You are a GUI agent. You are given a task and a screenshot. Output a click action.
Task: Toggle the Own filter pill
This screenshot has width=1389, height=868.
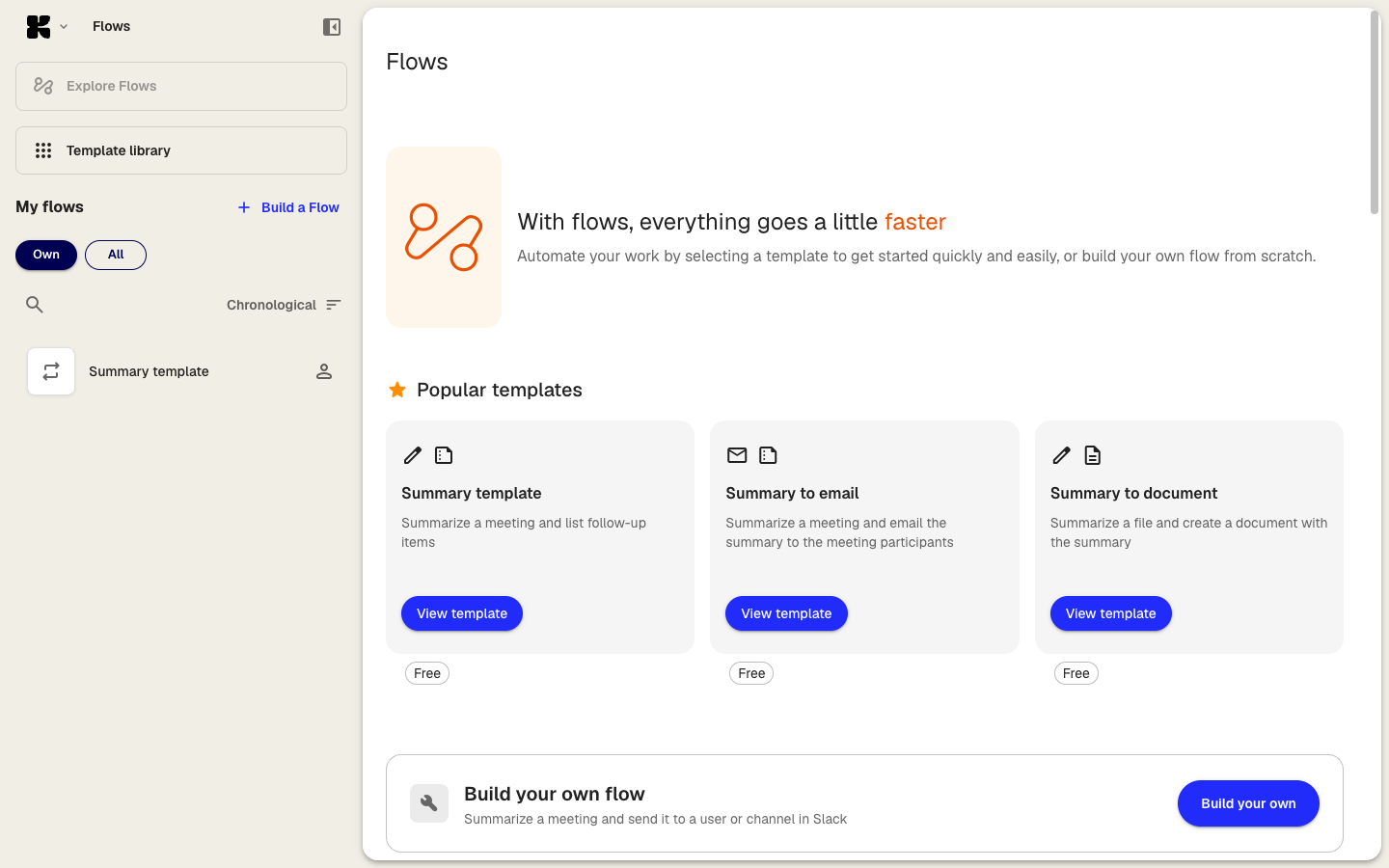click(45, 255)
